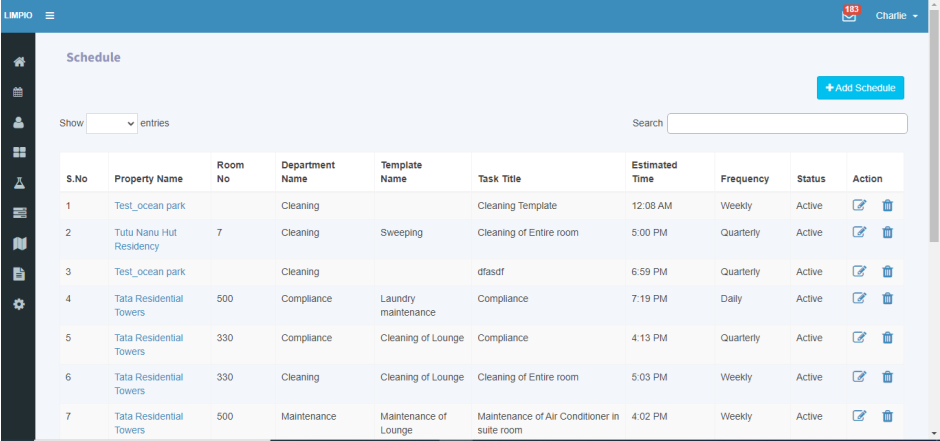
Task: Open the Show entries dropdown
Action: click(112, 123)
